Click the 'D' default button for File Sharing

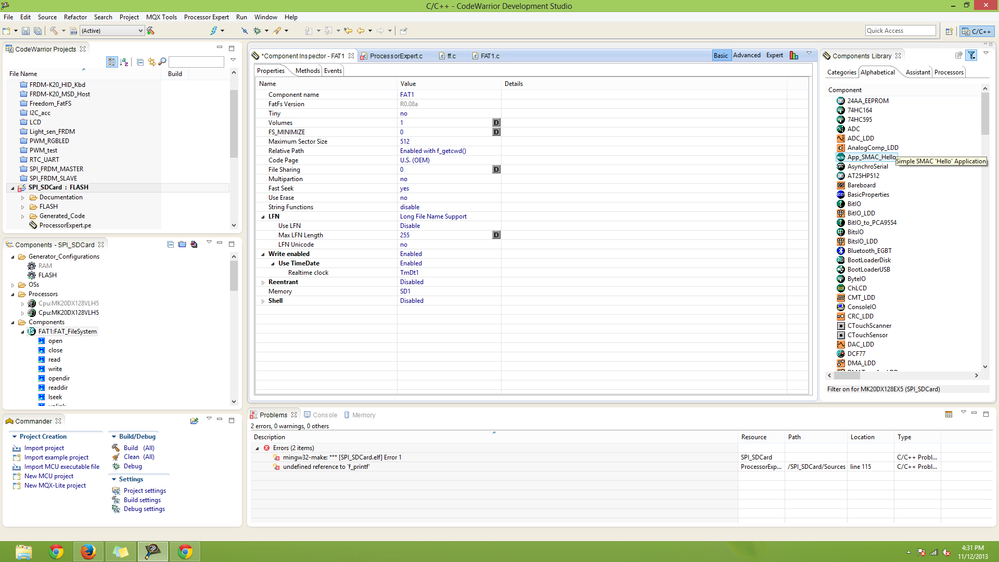[496, 169]
